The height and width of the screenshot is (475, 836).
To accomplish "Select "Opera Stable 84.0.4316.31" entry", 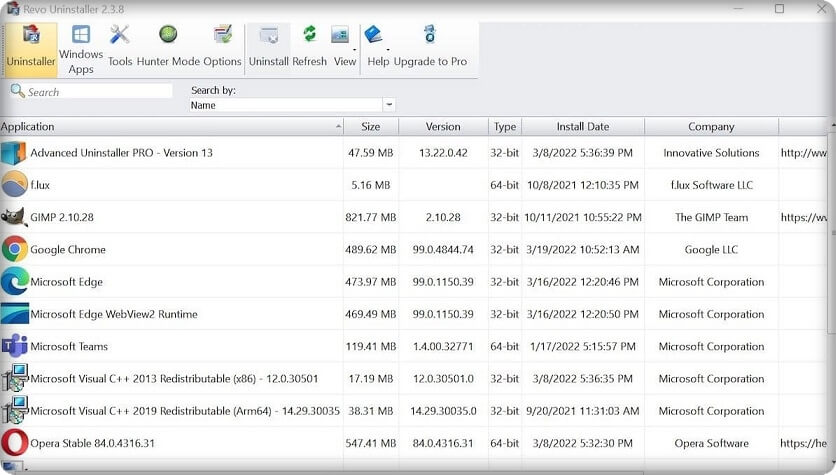I will (x=92, y=443).
